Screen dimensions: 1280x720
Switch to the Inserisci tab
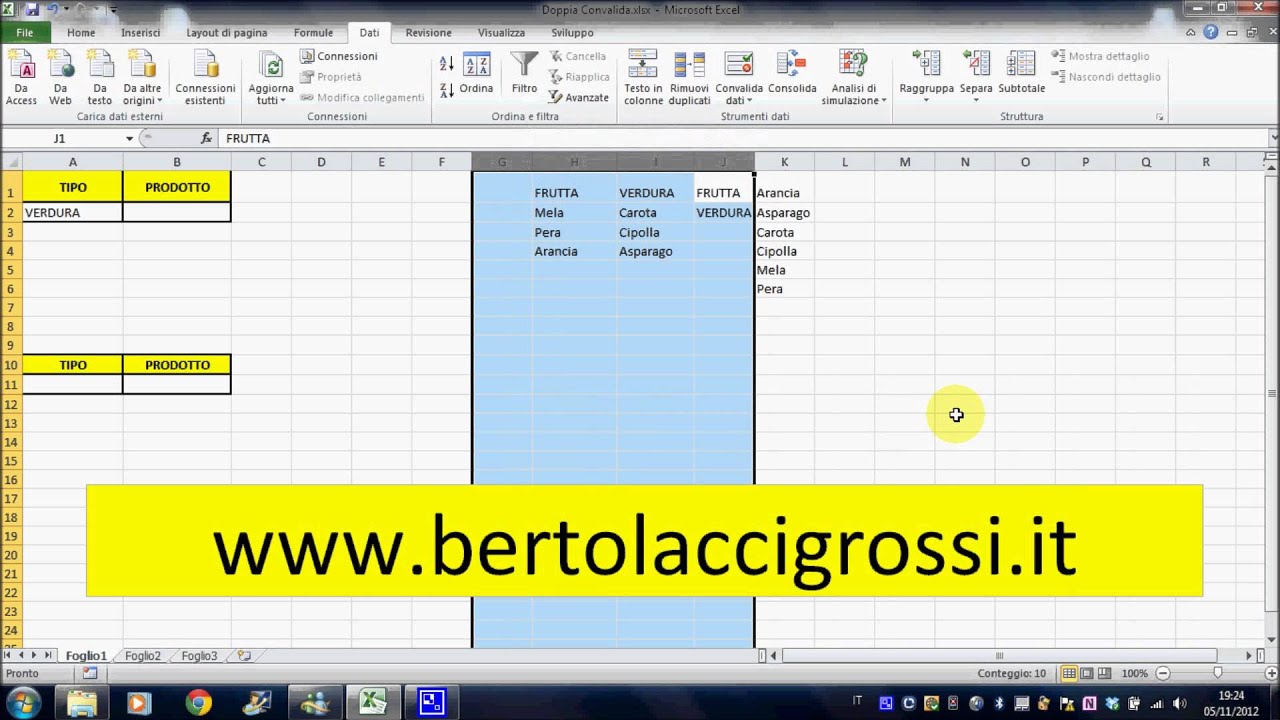coord(140,32)
